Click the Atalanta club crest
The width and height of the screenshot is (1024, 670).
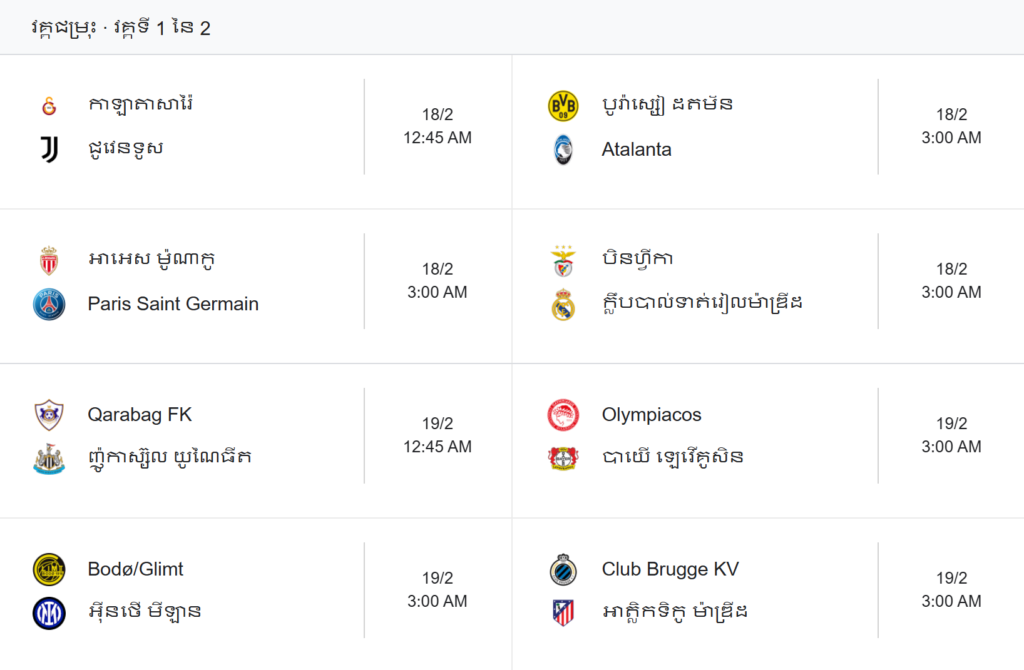point(563,150)
